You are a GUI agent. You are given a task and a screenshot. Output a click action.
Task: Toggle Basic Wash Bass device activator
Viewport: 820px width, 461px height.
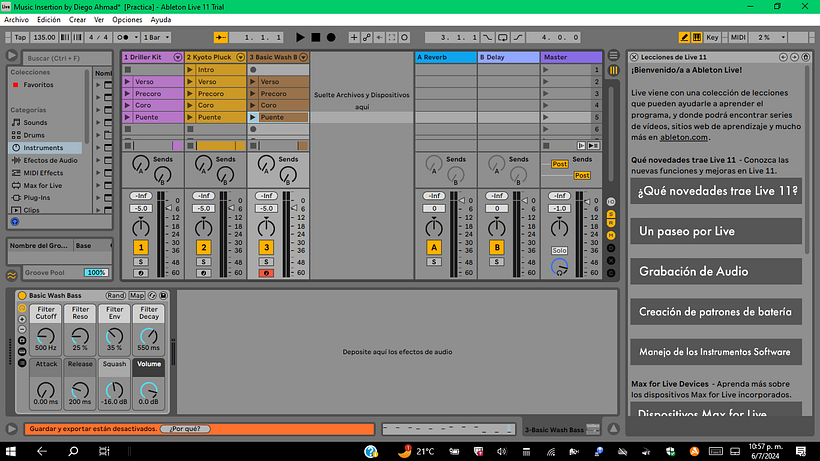[22, 295]
